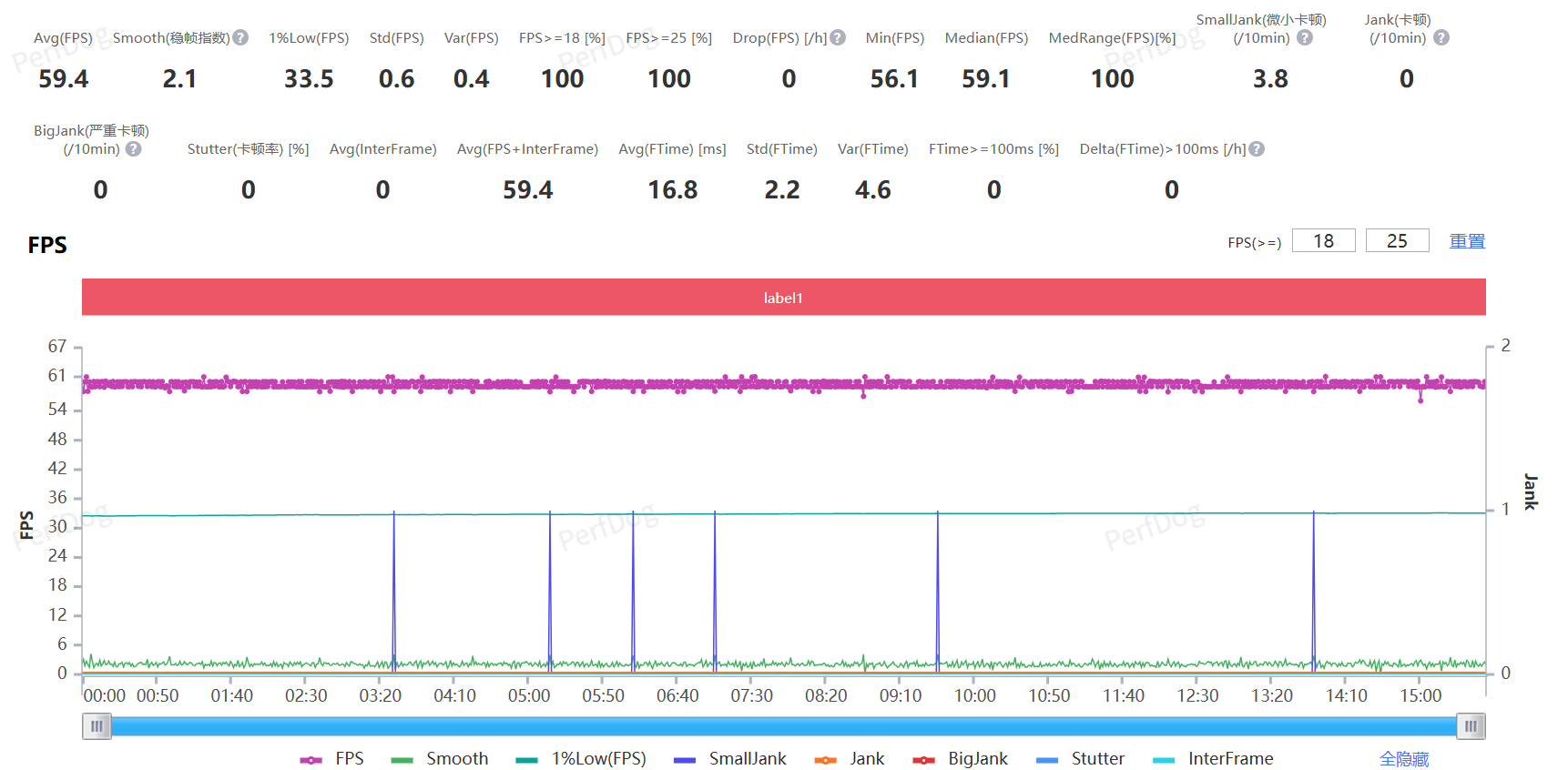Click the FPS threshold field showing 18

pos(1323,241)
